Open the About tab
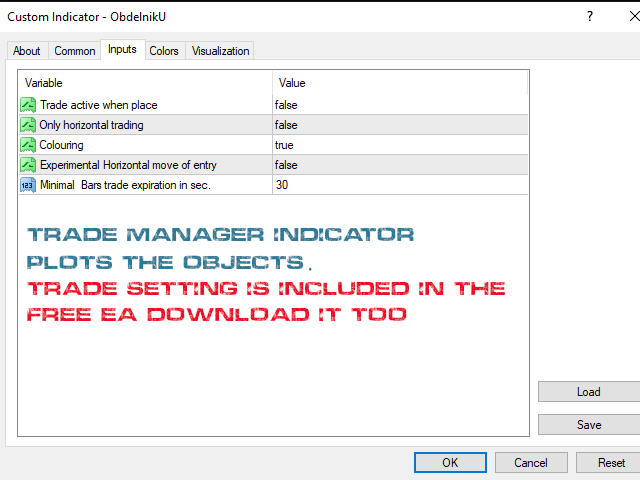The height and width of the screenshot is (480, 640). coord(27,51)
